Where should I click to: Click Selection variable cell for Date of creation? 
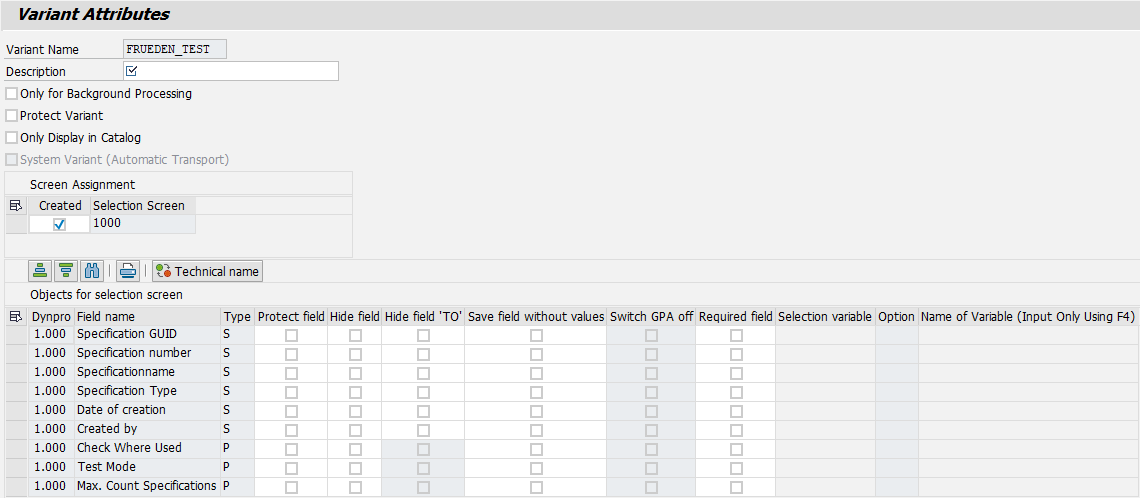point(825,410)
